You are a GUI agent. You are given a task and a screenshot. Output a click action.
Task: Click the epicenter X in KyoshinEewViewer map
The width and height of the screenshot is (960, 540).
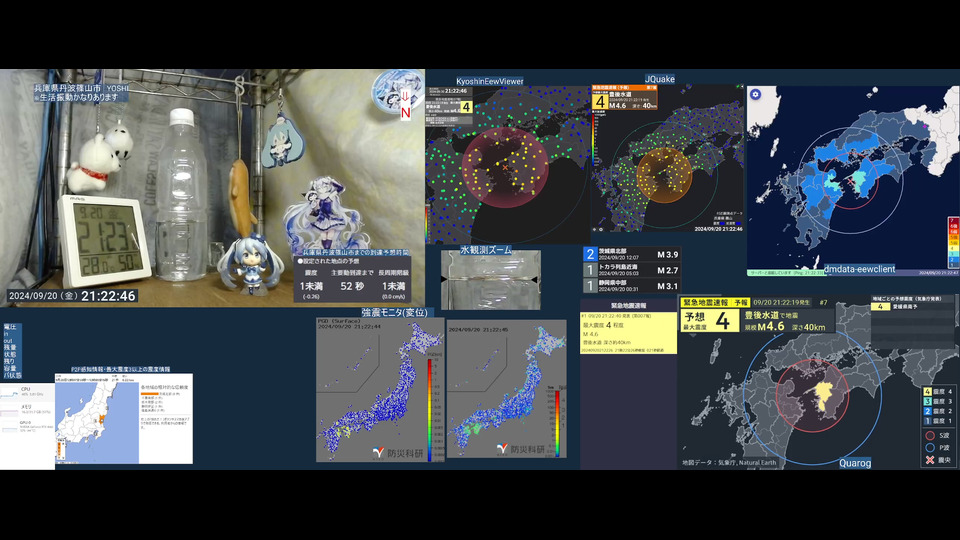click(505, 167)
